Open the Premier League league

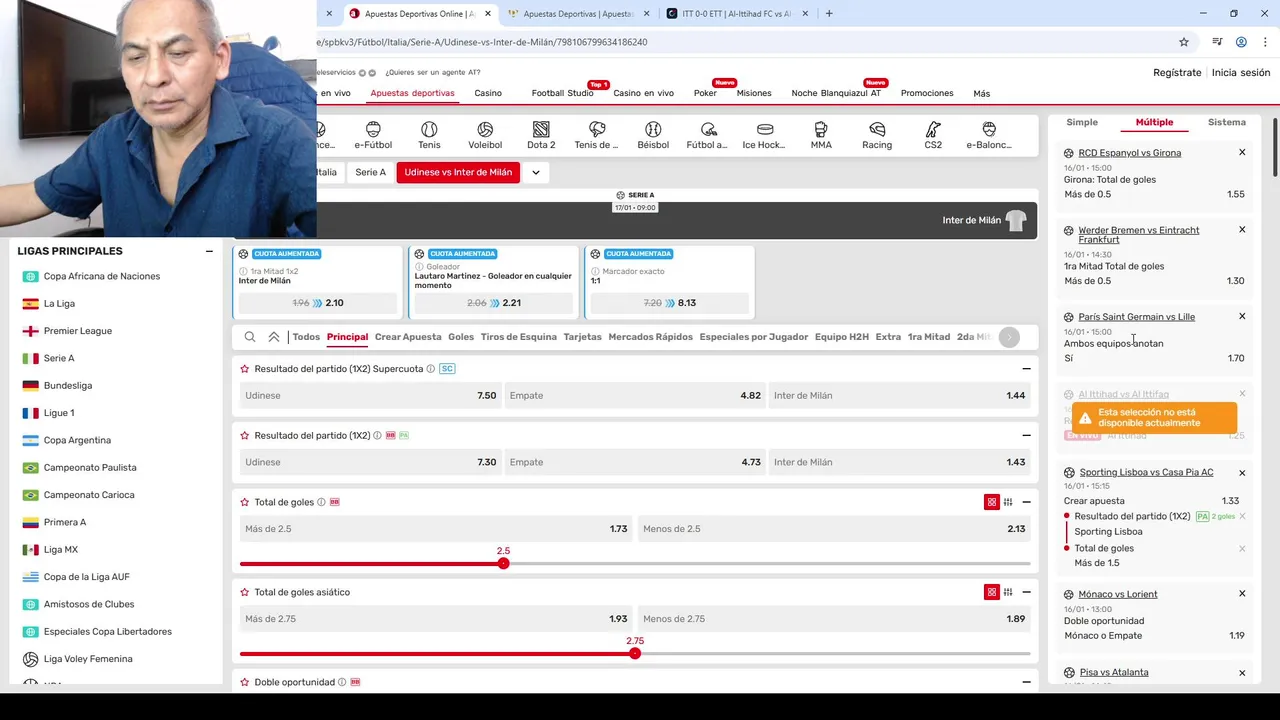pos(78,331)
